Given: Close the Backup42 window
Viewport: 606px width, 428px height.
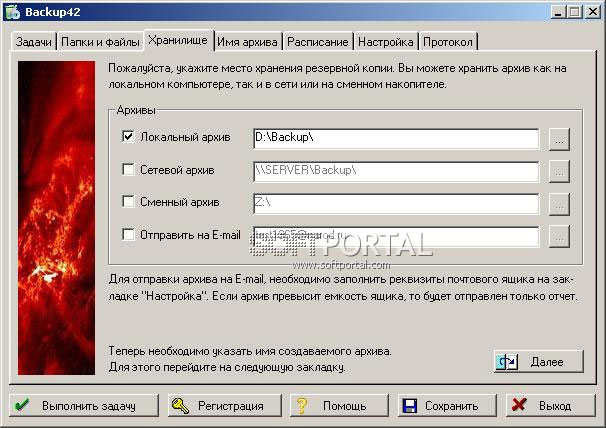Looking at the screenshot, I should click(592, 12).
